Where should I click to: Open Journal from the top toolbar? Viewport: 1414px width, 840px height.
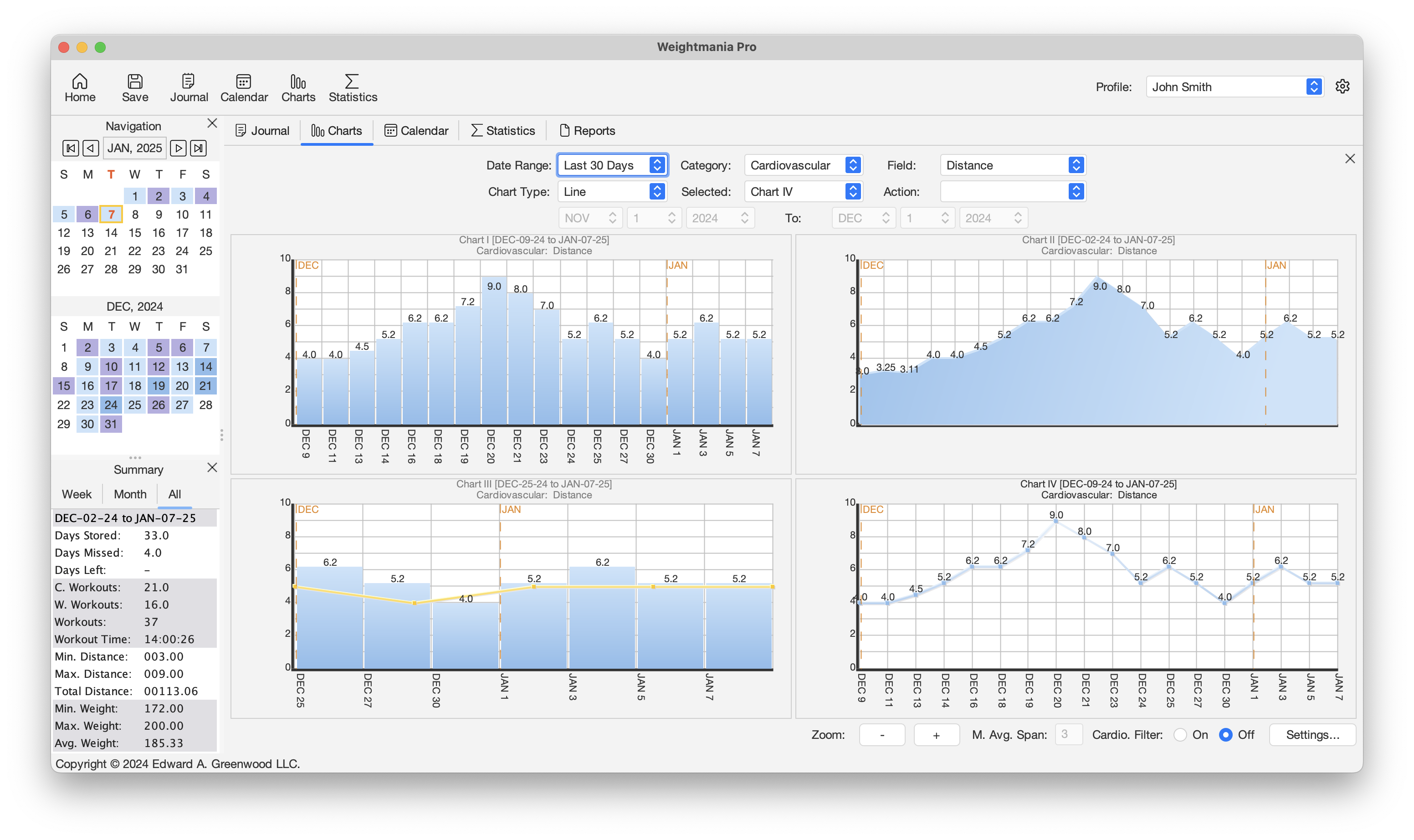pyautogui.click(x=189, y=87)
